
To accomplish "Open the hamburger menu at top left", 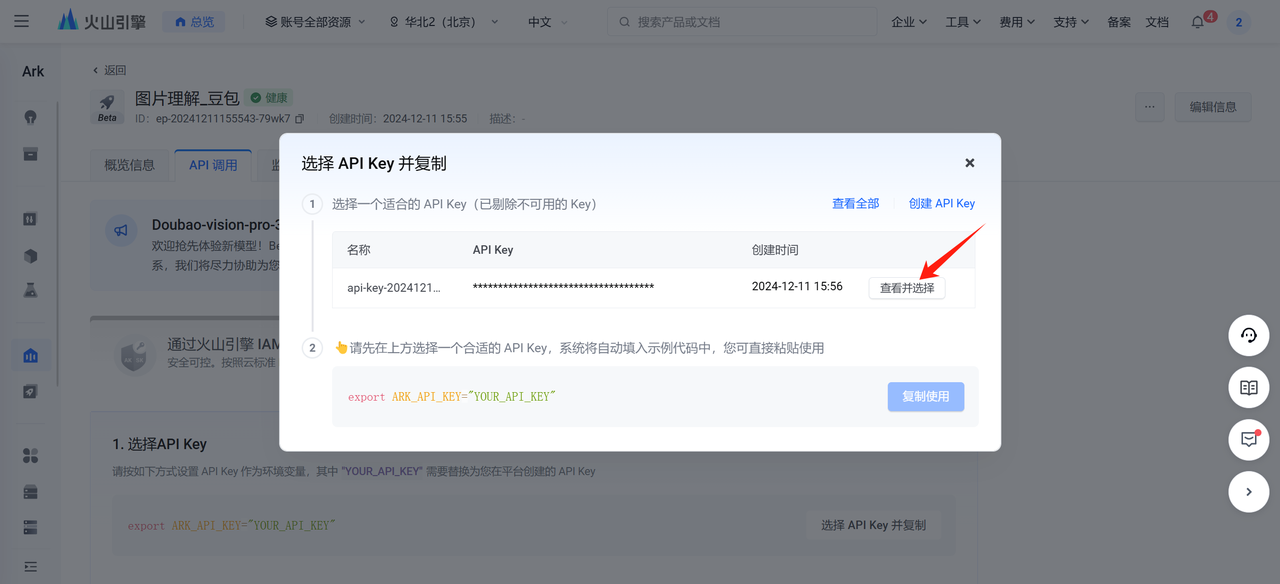I will (22, 21).
